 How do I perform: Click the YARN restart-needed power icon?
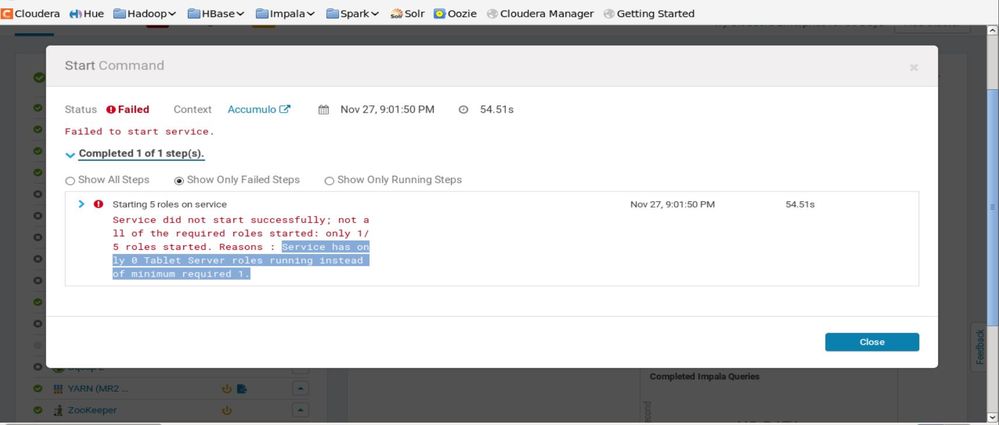point(226,389)
